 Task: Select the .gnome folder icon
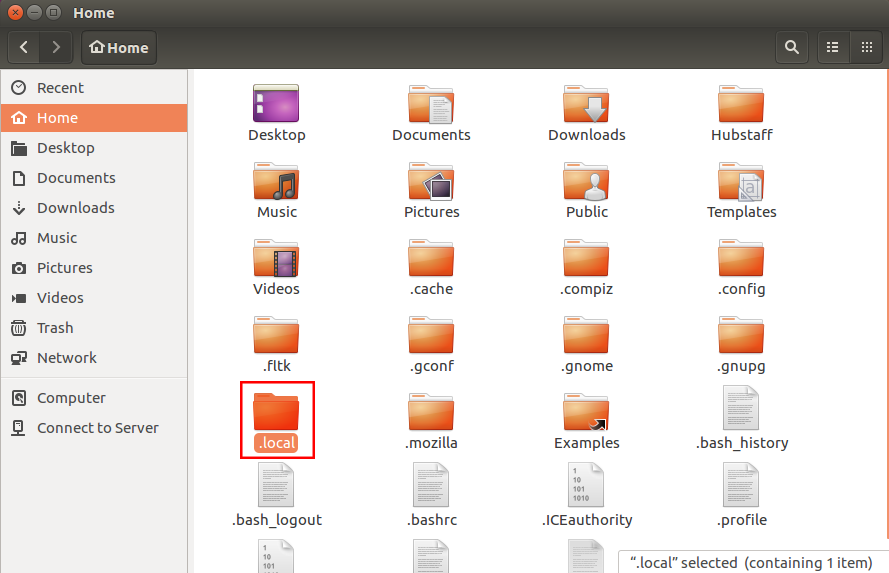click(x=586, y=336)
